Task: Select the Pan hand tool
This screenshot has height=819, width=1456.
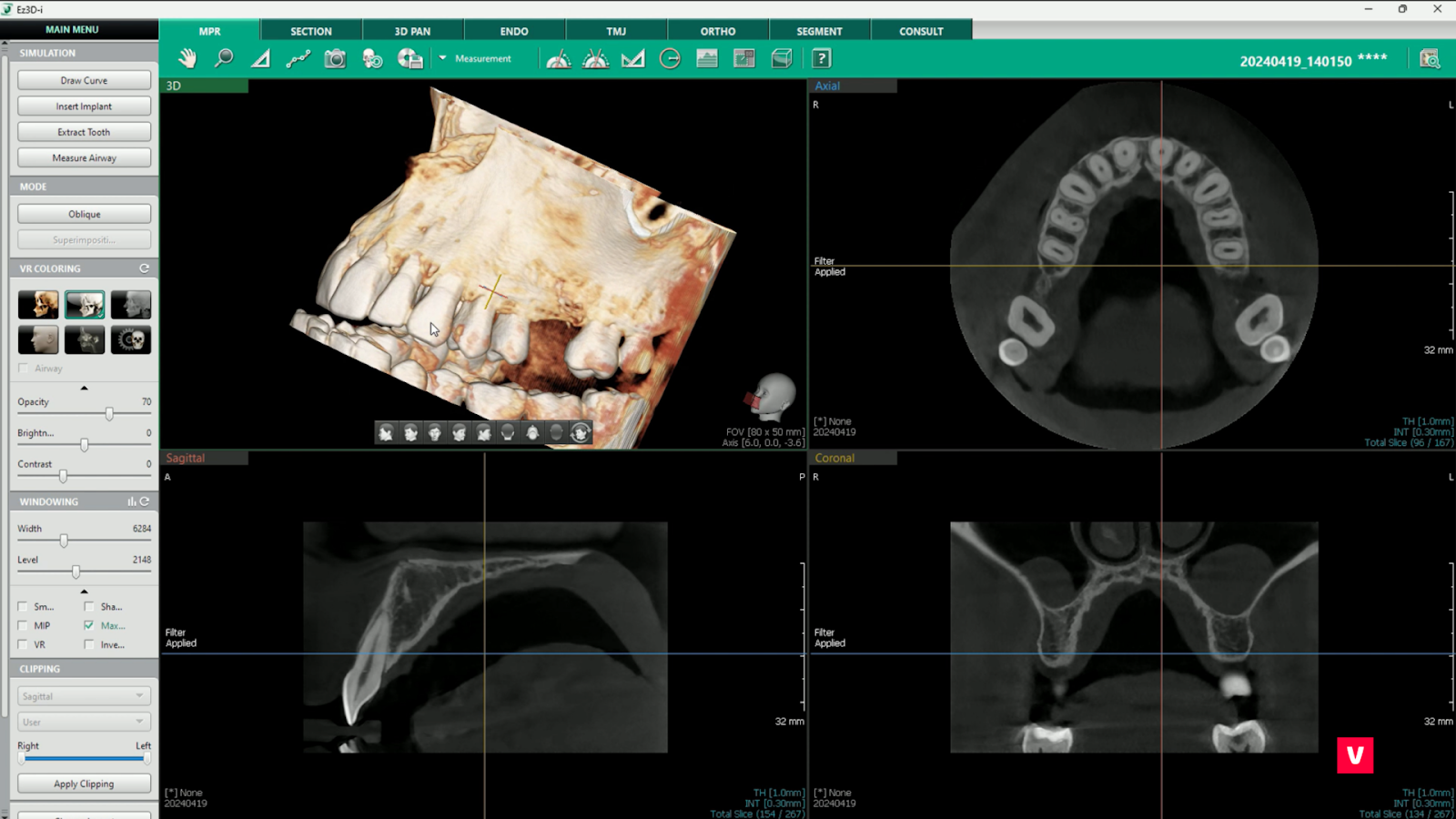Action: [187, 59]
